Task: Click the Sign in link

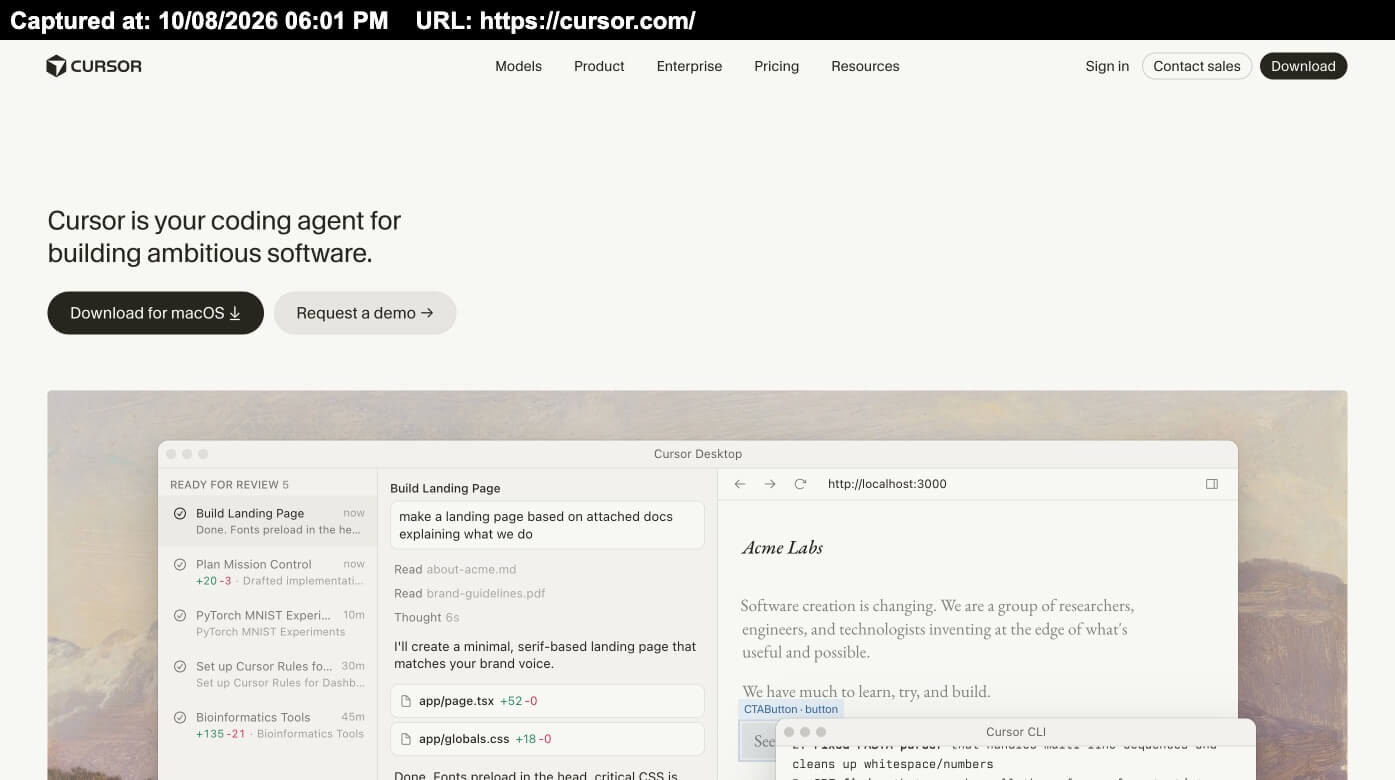Action: coord(1107,66)
